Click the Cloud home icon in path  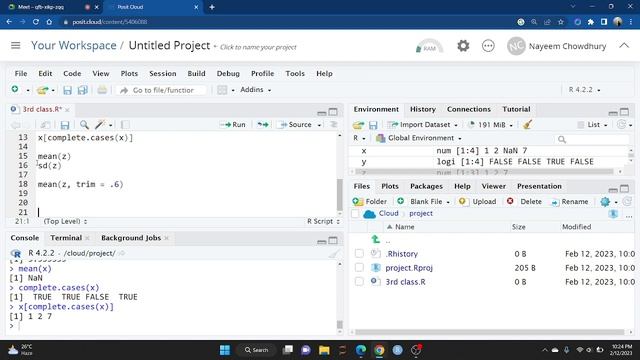tap(369, 214)
